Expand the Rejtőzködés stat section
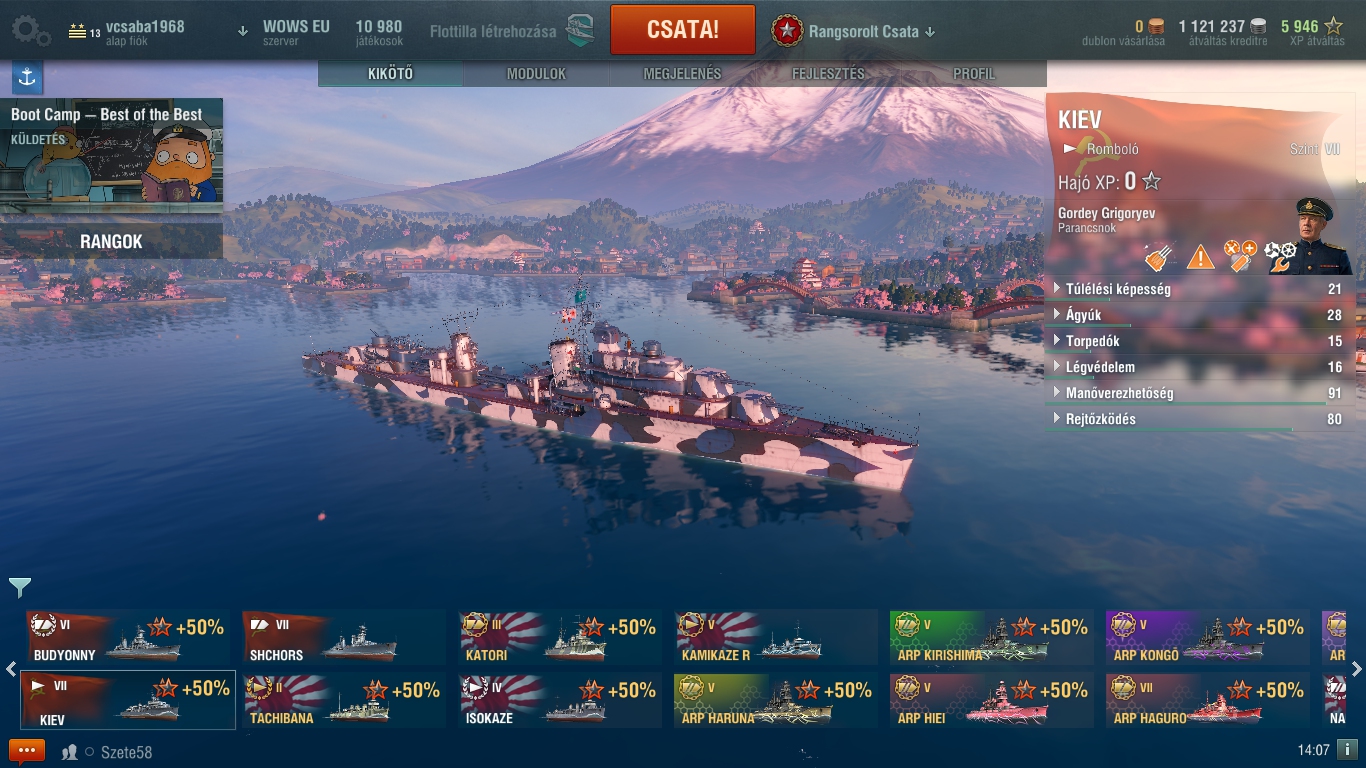This screenshot has height=768, width=1366. click(1198, 419)
